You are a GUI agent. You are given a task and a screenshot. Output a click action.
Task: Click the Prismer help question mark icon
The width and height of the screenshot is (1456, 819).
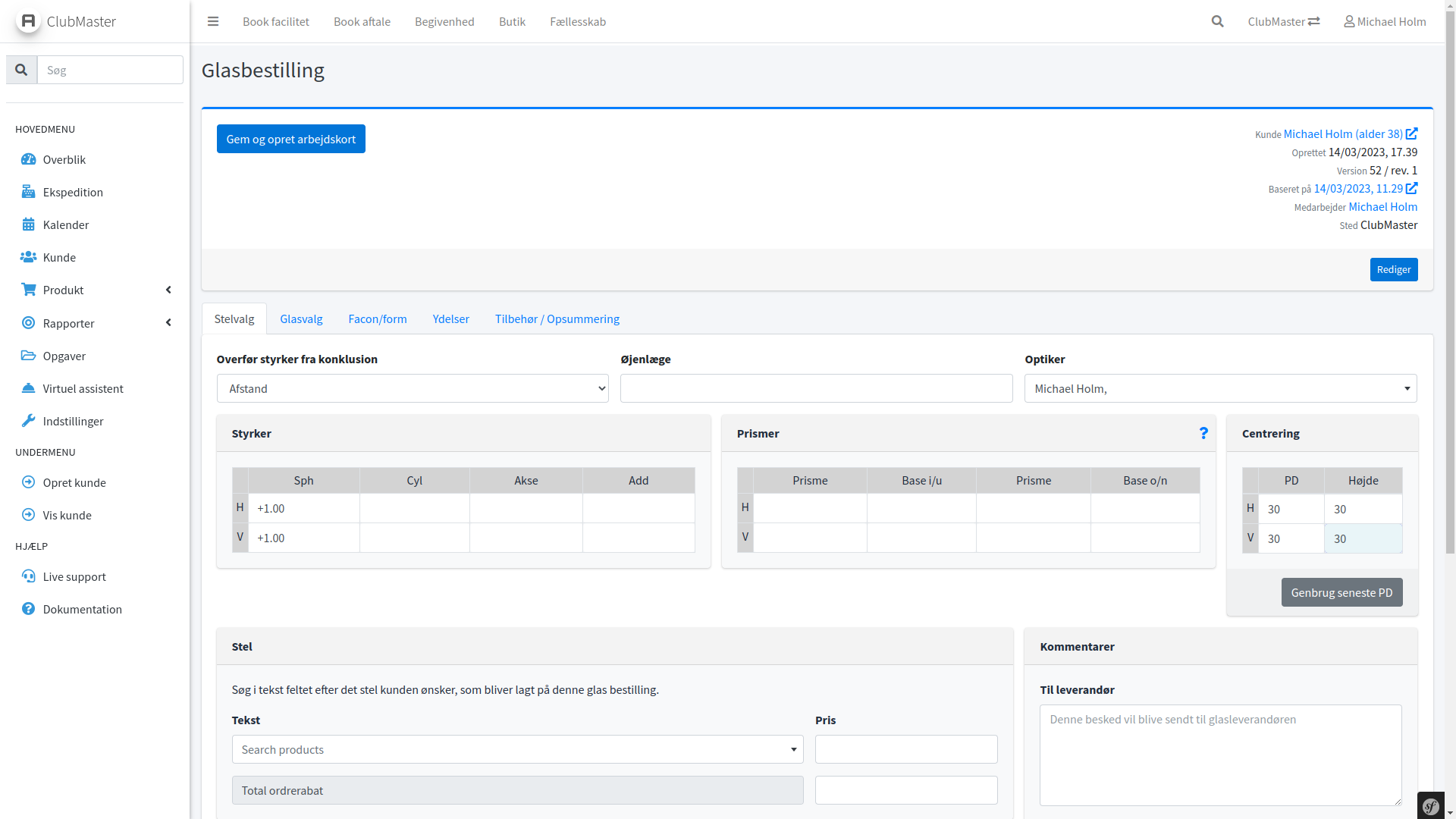(1203, 433)
